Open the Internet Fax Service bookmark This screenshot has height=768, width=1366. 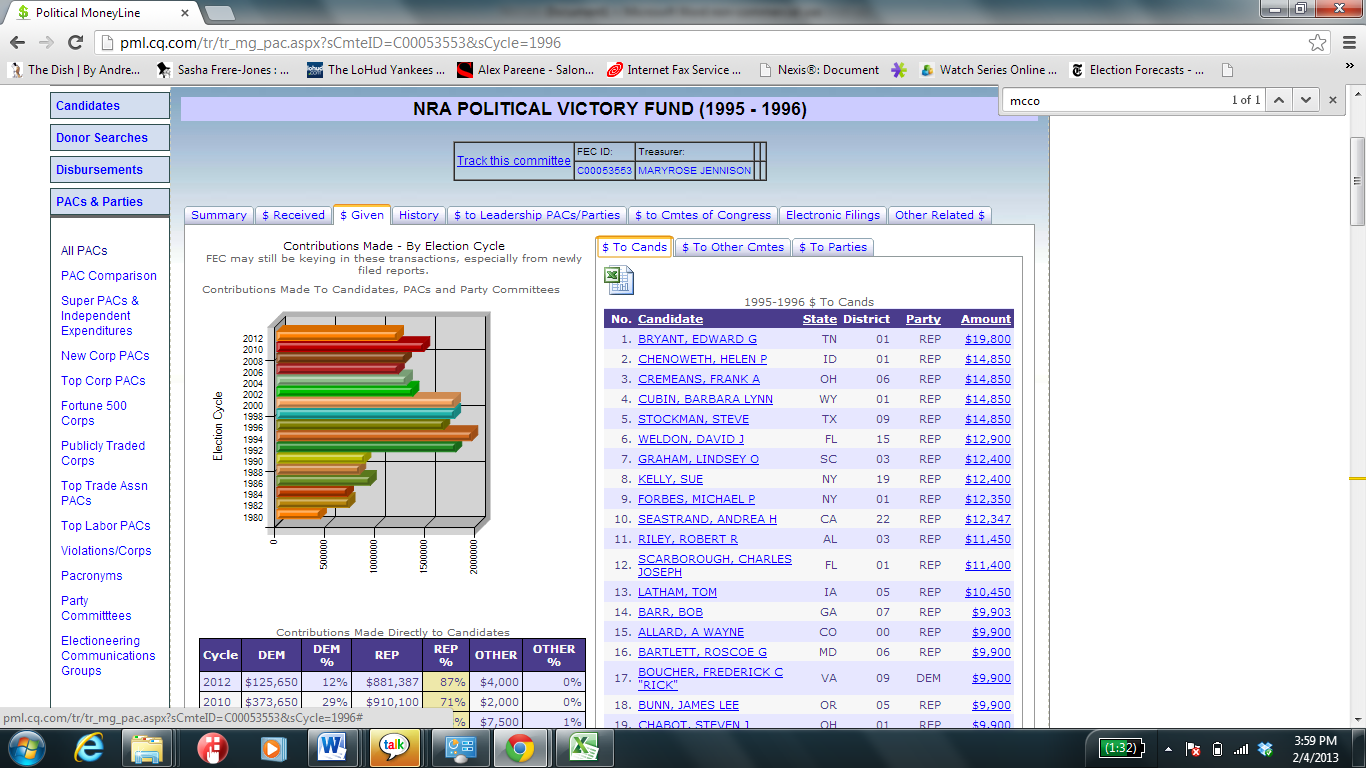(x=675, y=70)
